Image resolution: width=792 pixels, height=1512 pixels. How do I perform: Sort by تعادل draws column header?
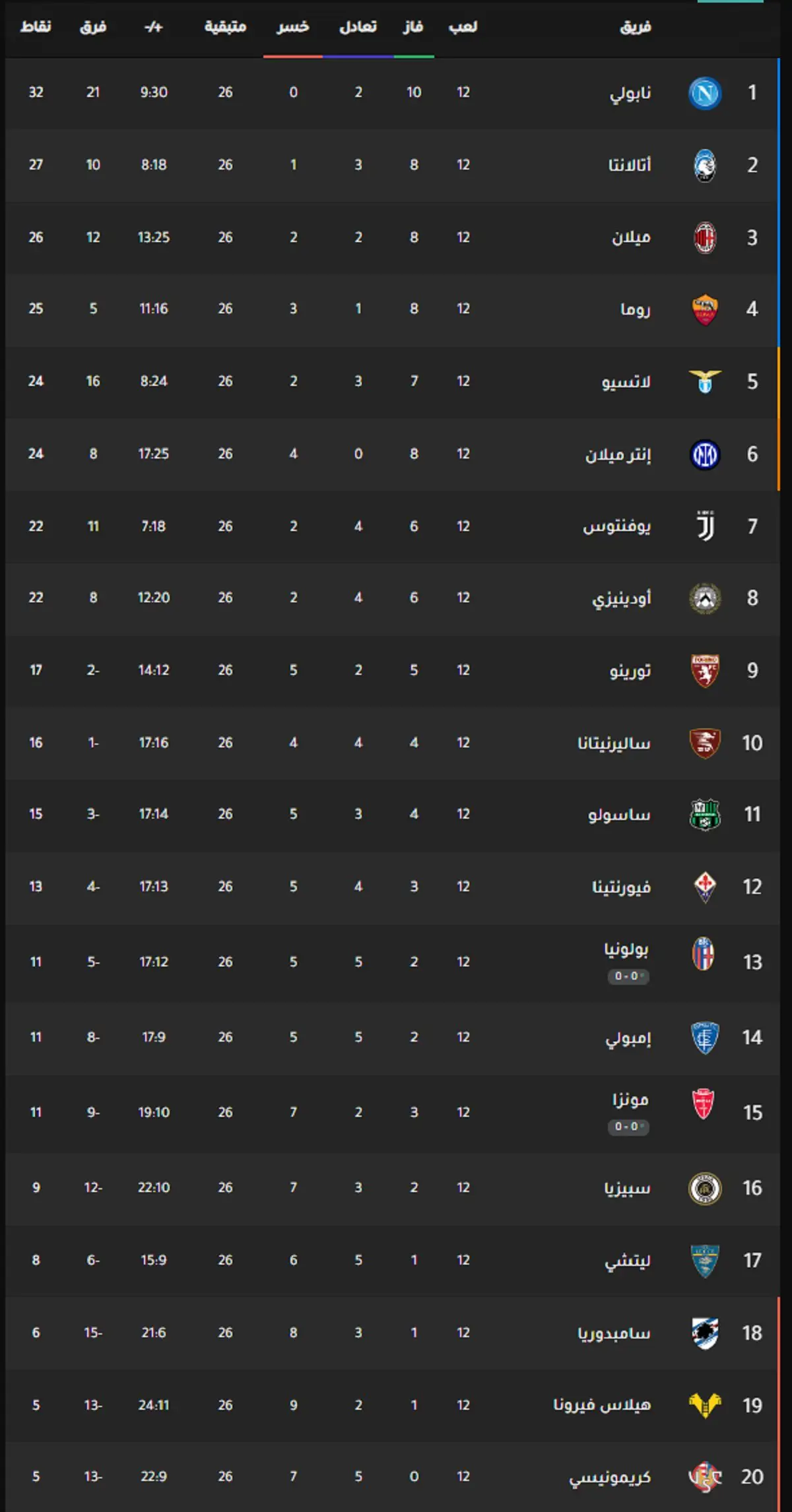[x=358, y=27]
